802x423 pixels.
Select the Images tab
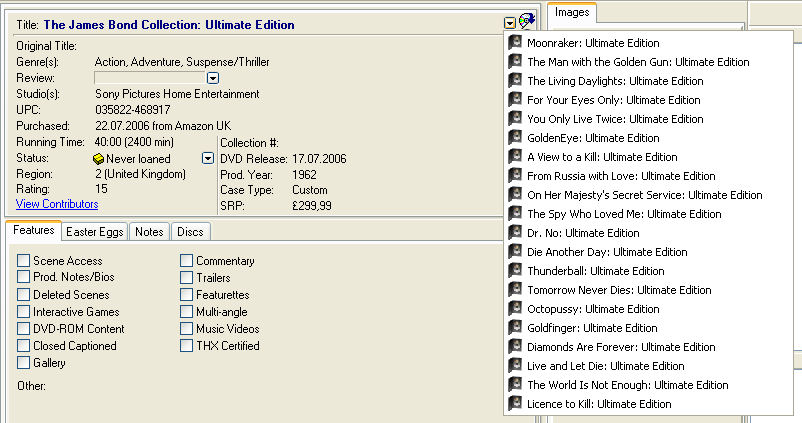click(572, 12)
